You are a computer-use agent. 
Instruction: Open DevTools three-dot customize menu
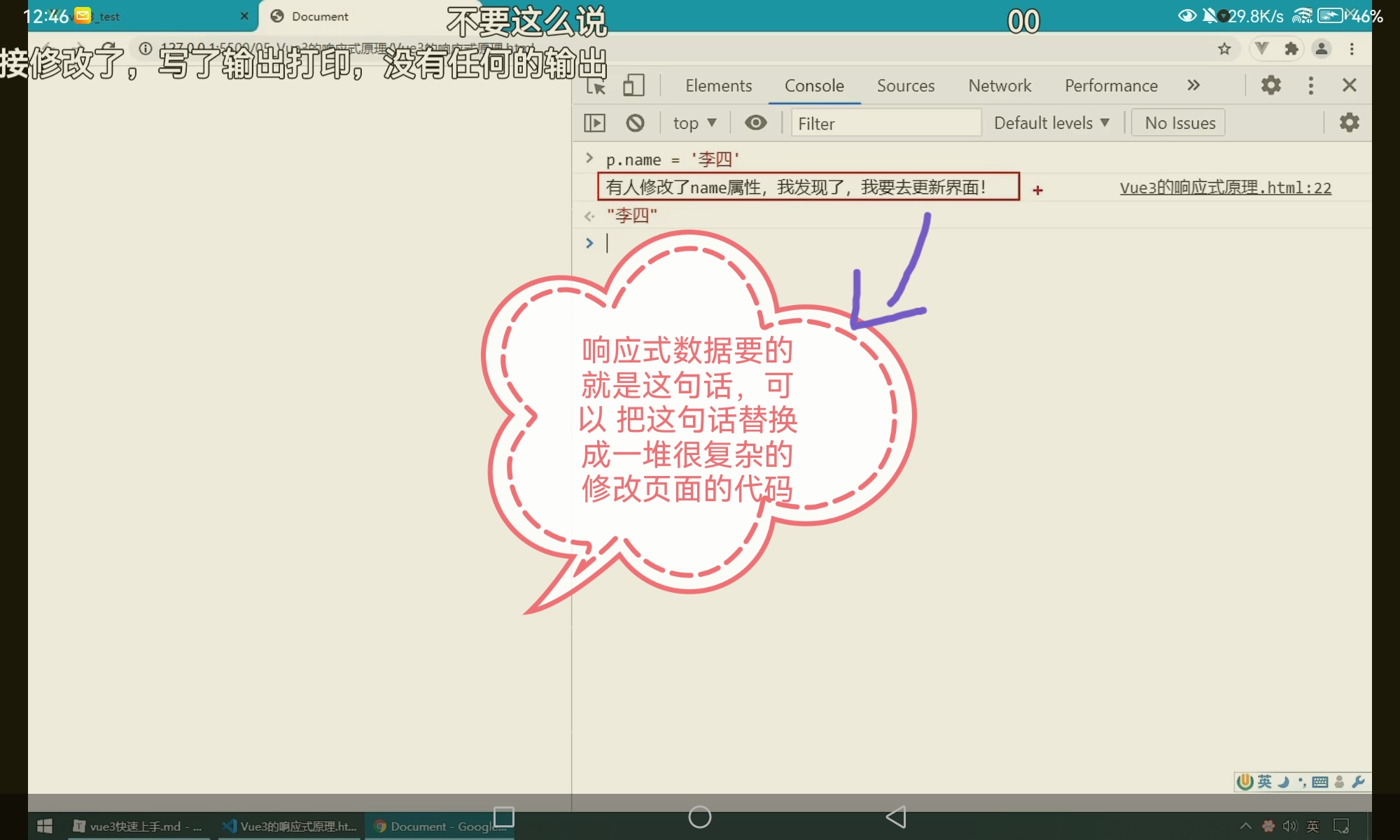(1310, 85)
